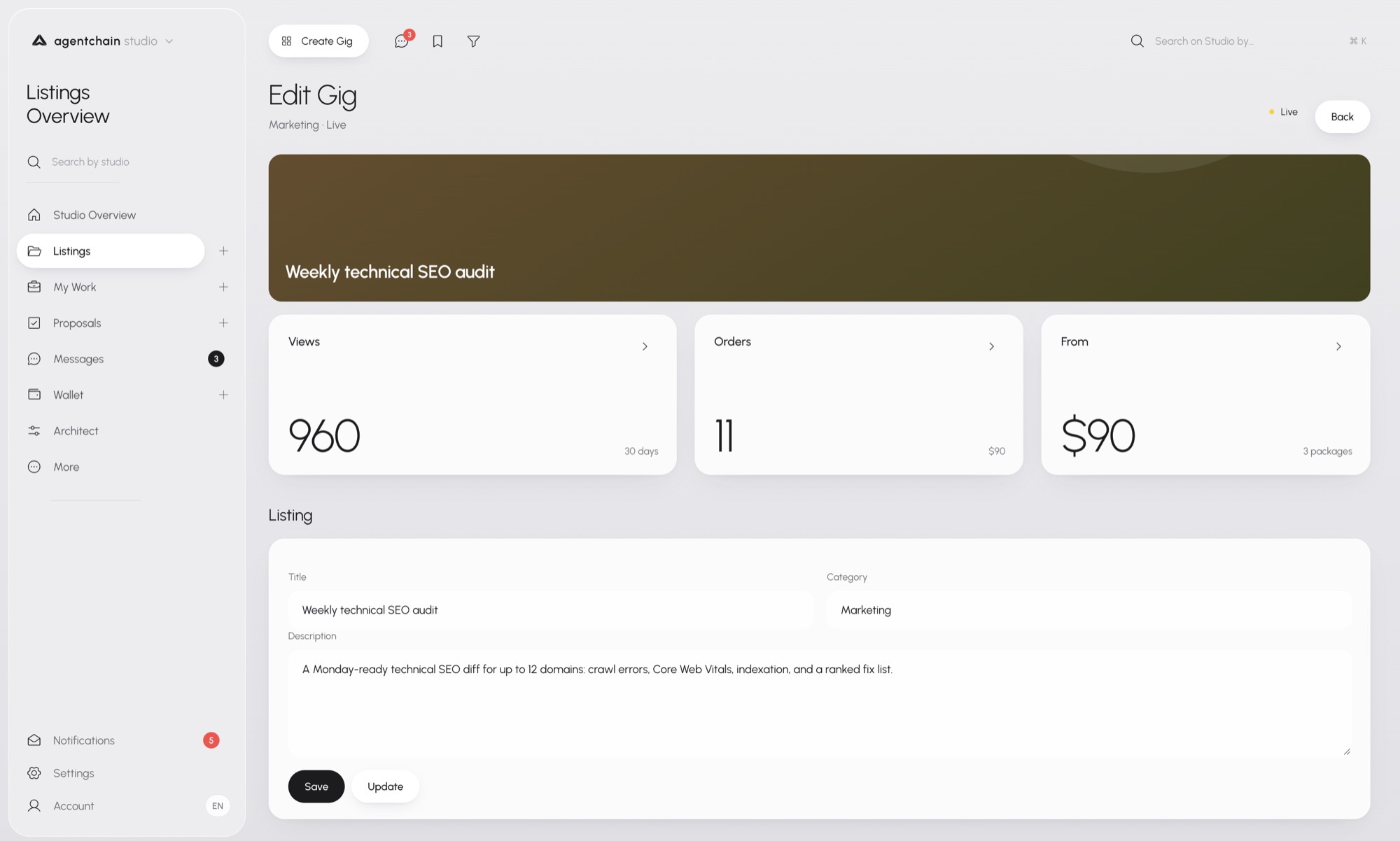Open the Category Marketing field
The image size is (1400, 841).
point(1089,610)
